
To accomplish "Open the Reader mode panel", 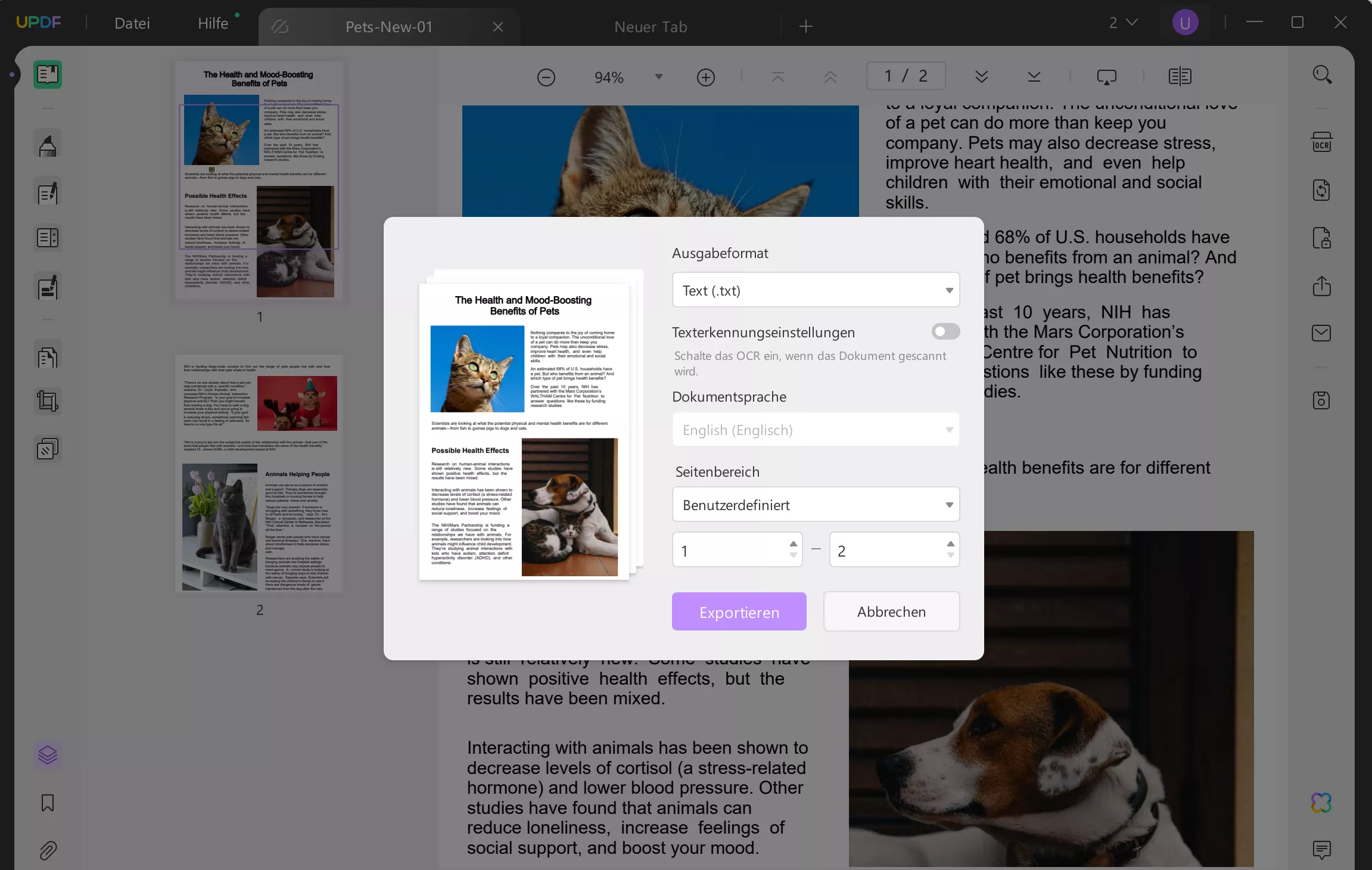I will (x=48, y=74).
